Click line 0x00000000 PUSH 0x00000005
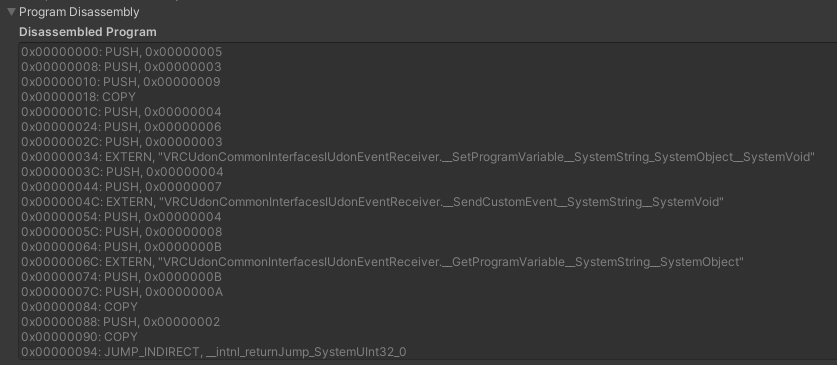 (x=122, y=52)
